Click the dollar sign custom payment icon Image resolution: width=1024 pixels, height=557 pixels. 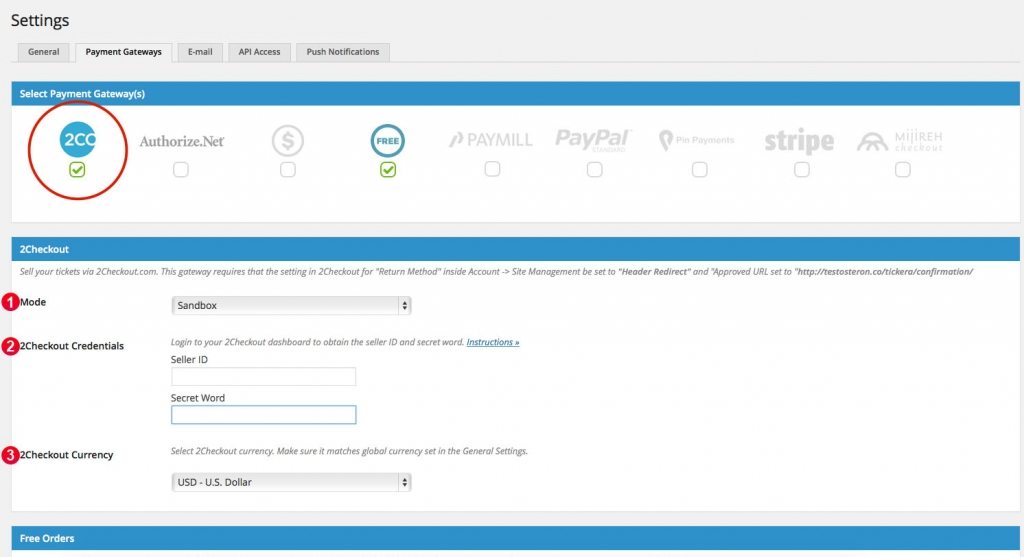coord(288,140)
